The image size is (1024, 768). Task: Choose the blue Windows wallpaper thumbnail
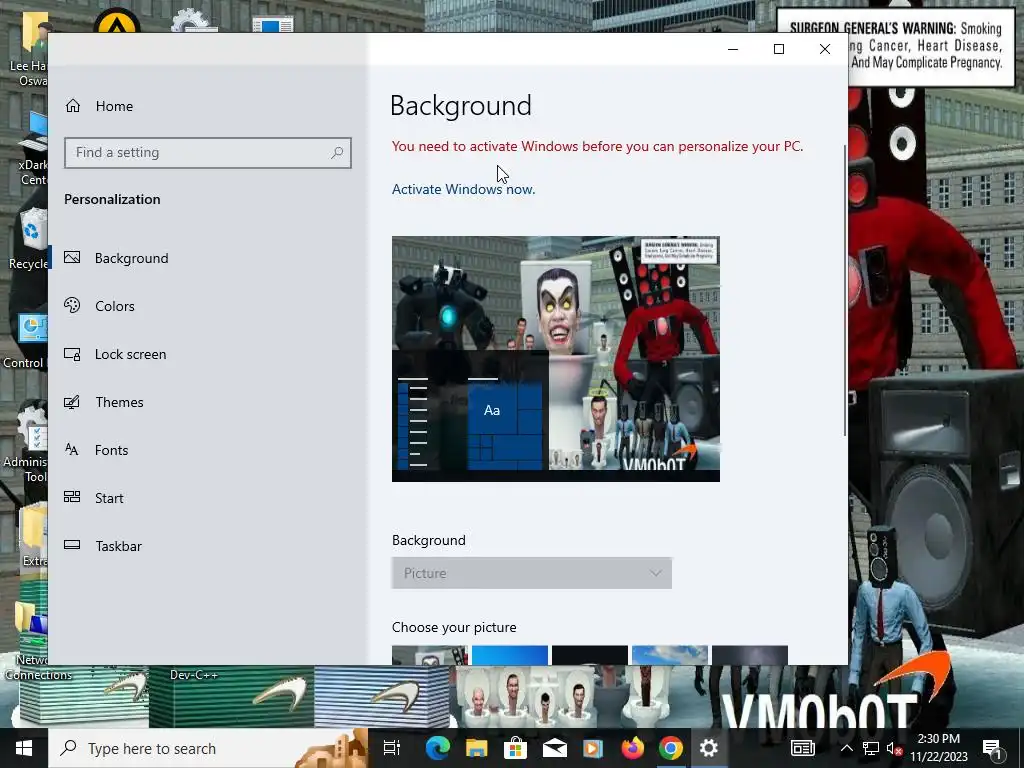pyautogui.click(x=509, y=655)
